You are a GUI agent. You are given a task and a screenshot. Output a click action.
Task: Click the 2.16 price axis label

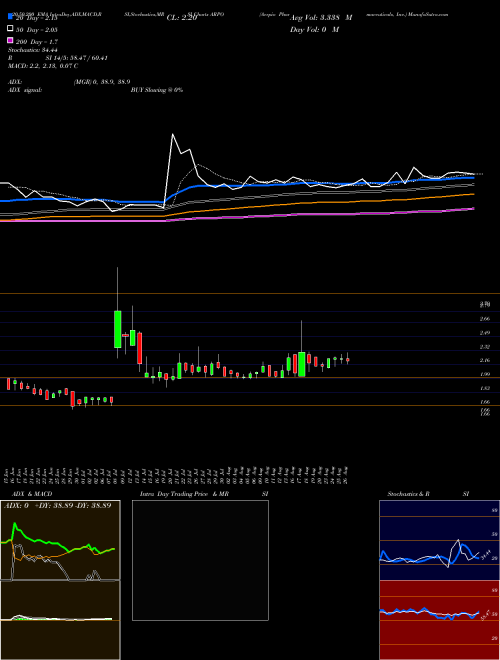[x=485, y=360]
